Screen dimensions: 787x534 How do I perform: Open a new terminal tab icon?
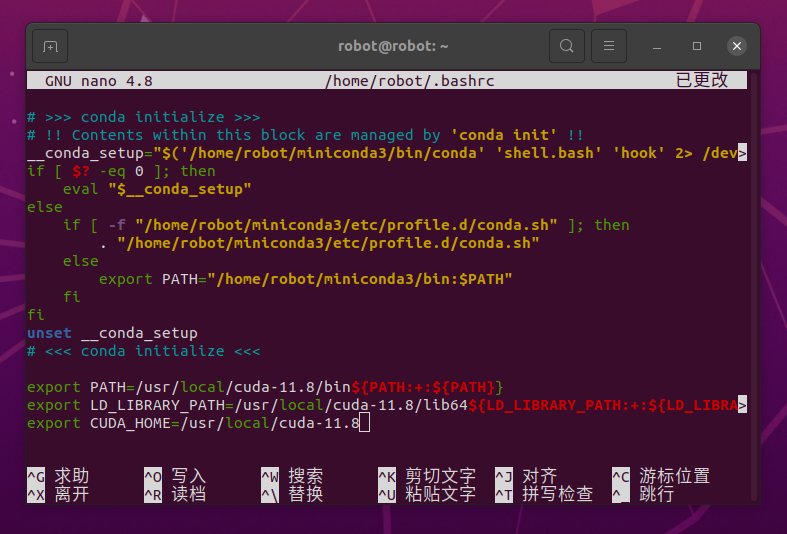pyautogui.click(x=50, y=46)
